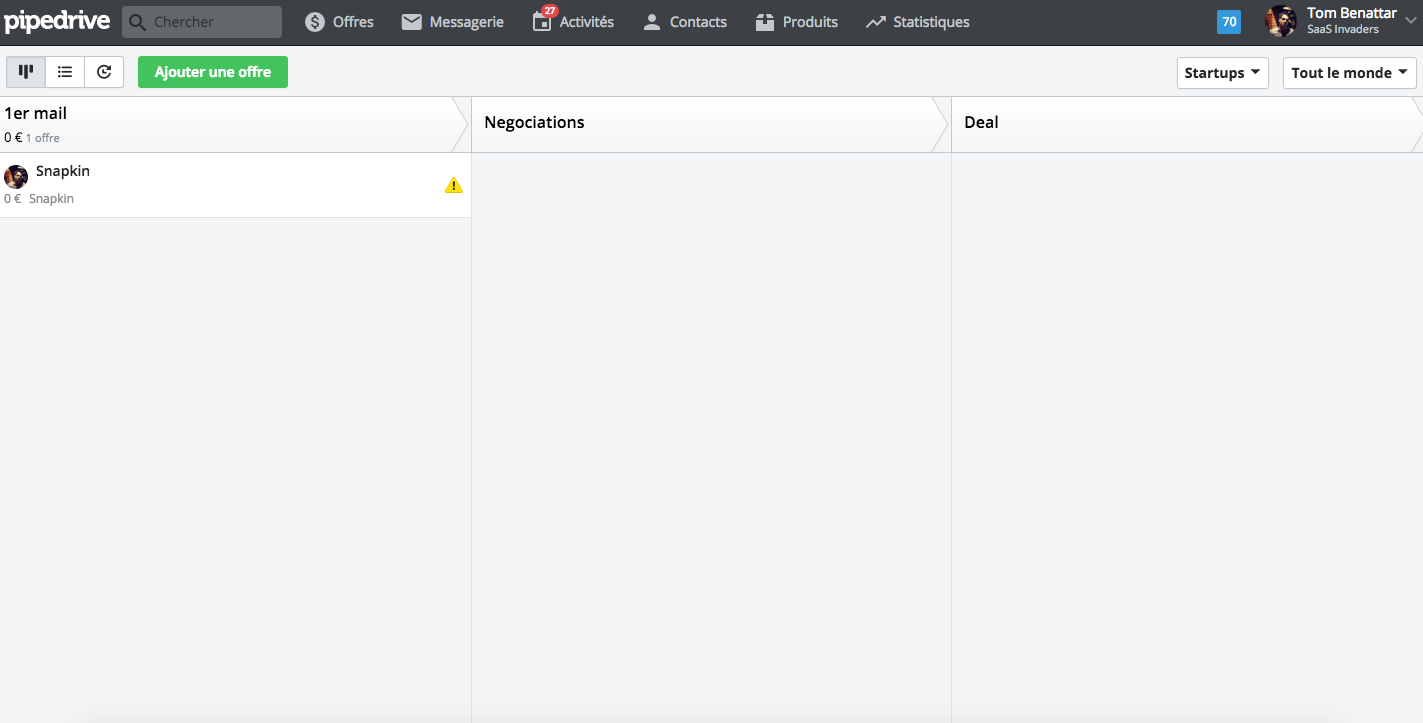Image resolution: width=1423 pixels, height=723 pixels.
Task: Open the Messagerie menu
Action: (x=452, y=22)
